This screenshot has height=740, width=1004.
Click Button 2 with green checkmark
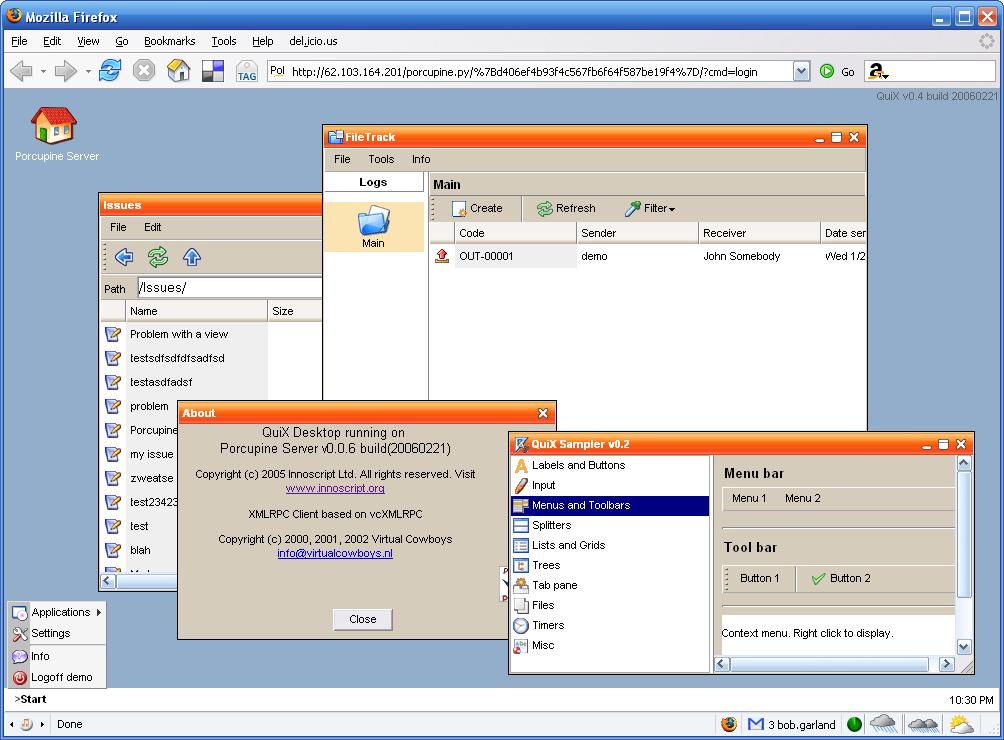[x=841, y=578]
